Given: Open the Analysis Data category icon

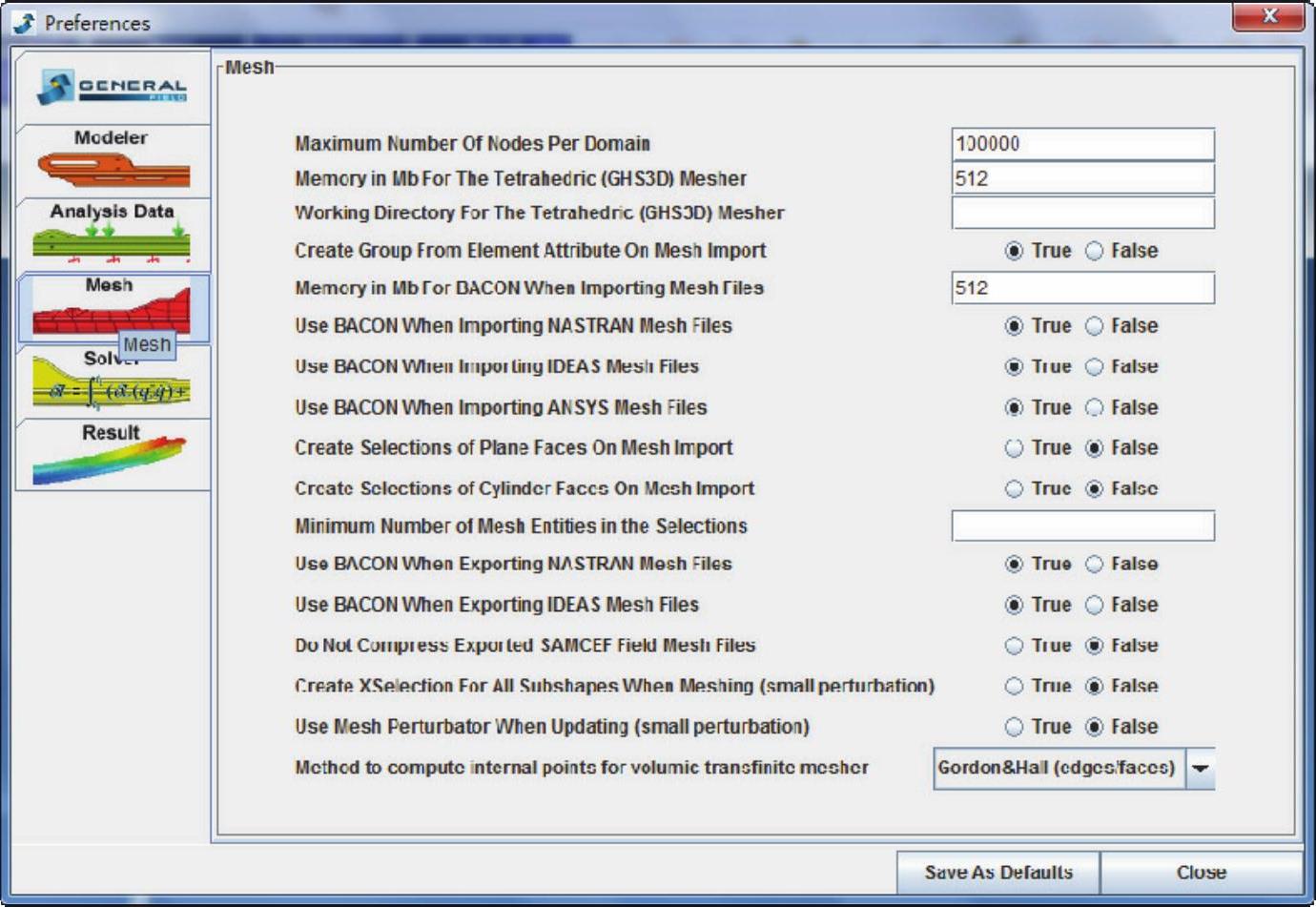Looking at the screenshot, I should [x=113, y=234].
